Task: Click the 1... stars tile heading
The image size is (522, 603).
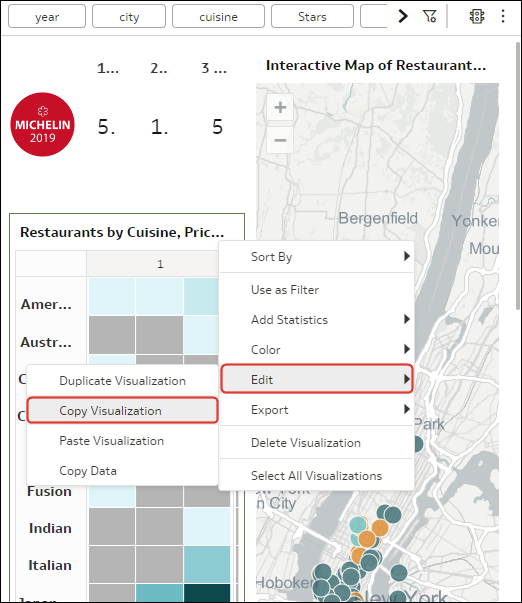Action: tap(108, 68)
